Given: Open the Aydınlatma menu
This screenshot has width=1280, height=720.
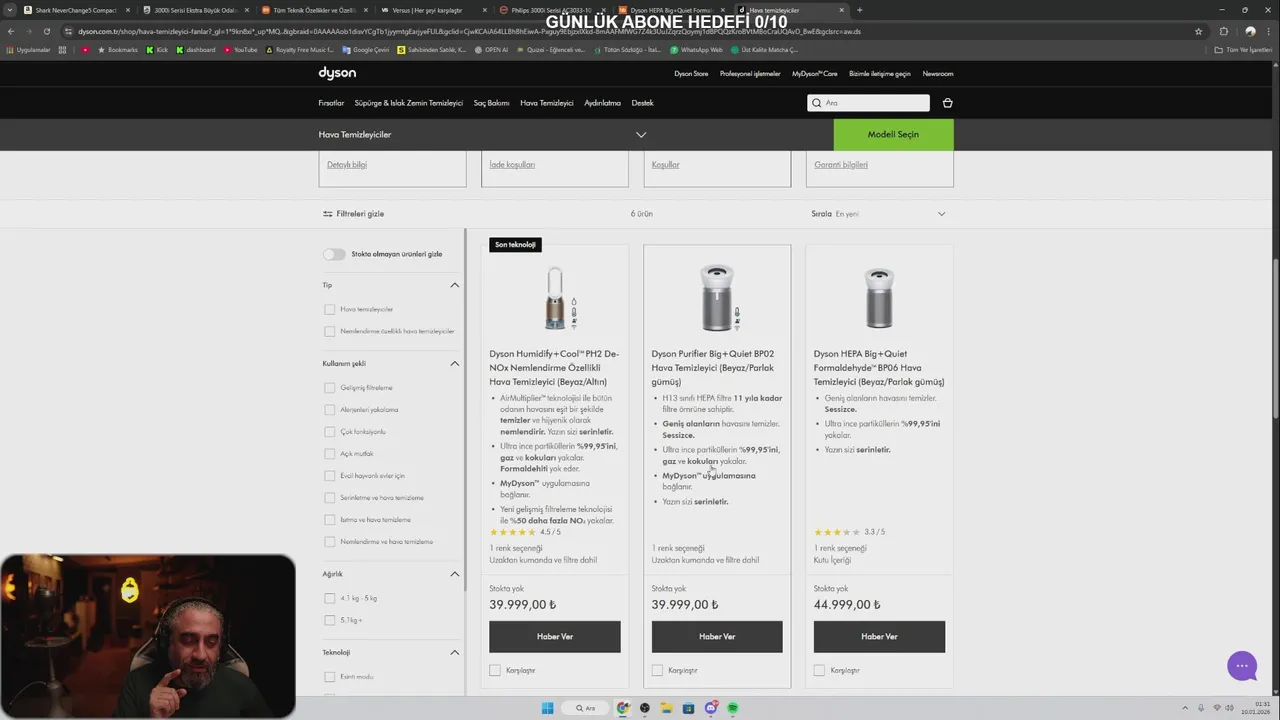Looking at the screenshot, I should tap(602, 103).
